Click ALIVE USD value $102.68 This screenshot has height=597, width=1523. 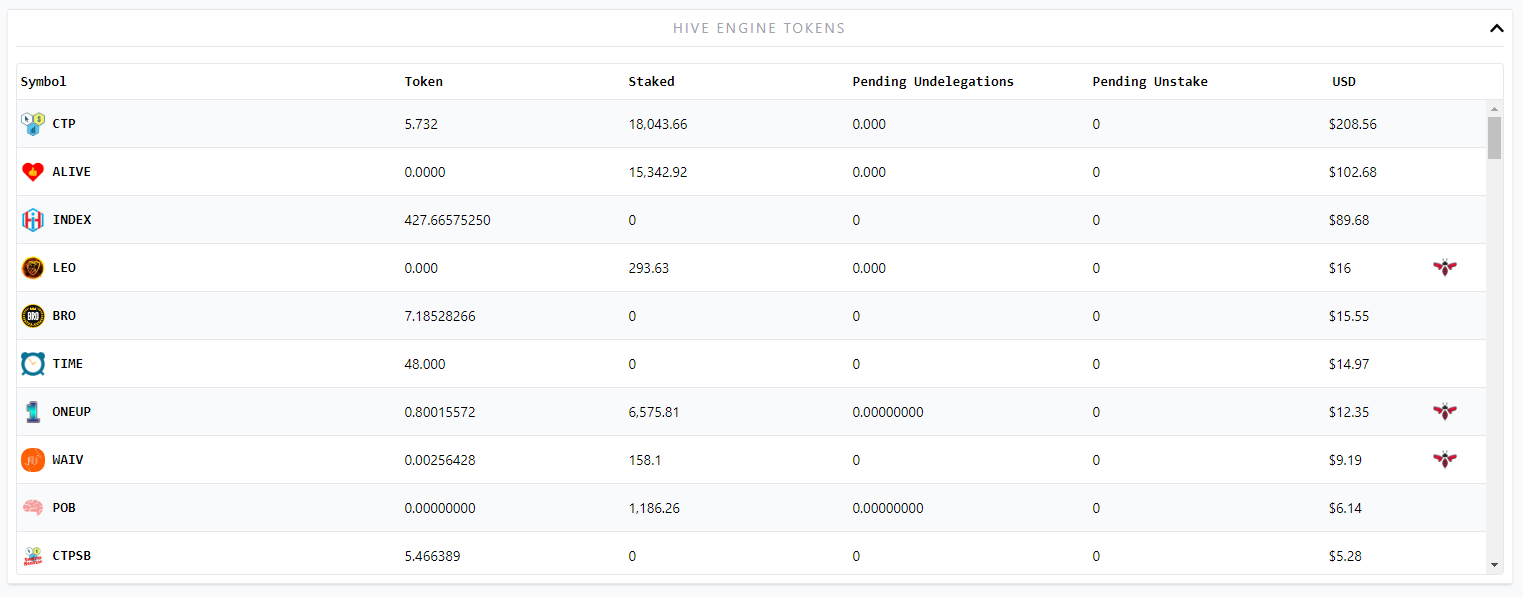click(x=1353, y=172)
